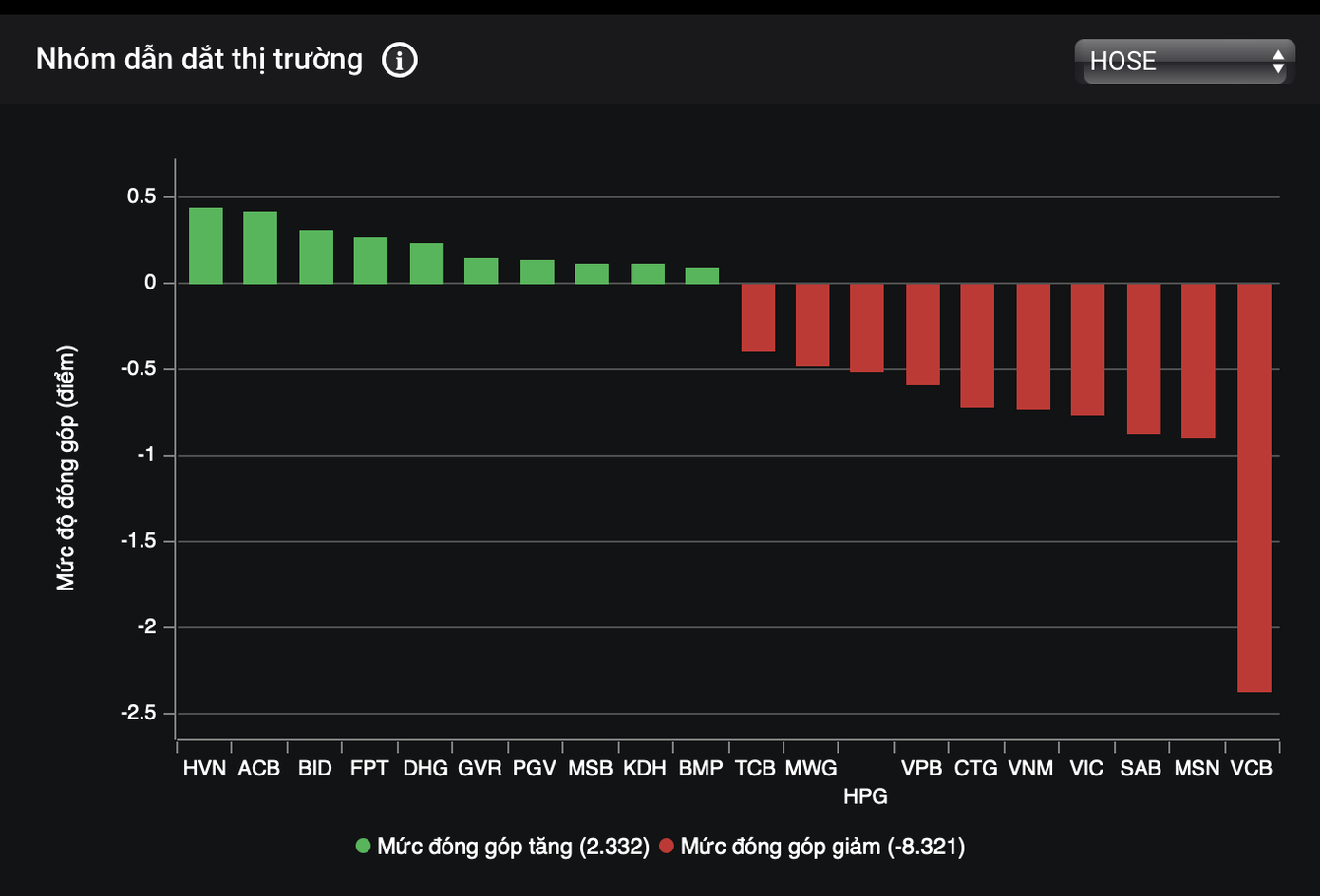
Task: Click the MSN negative bar
Action: pos(1197,361)
